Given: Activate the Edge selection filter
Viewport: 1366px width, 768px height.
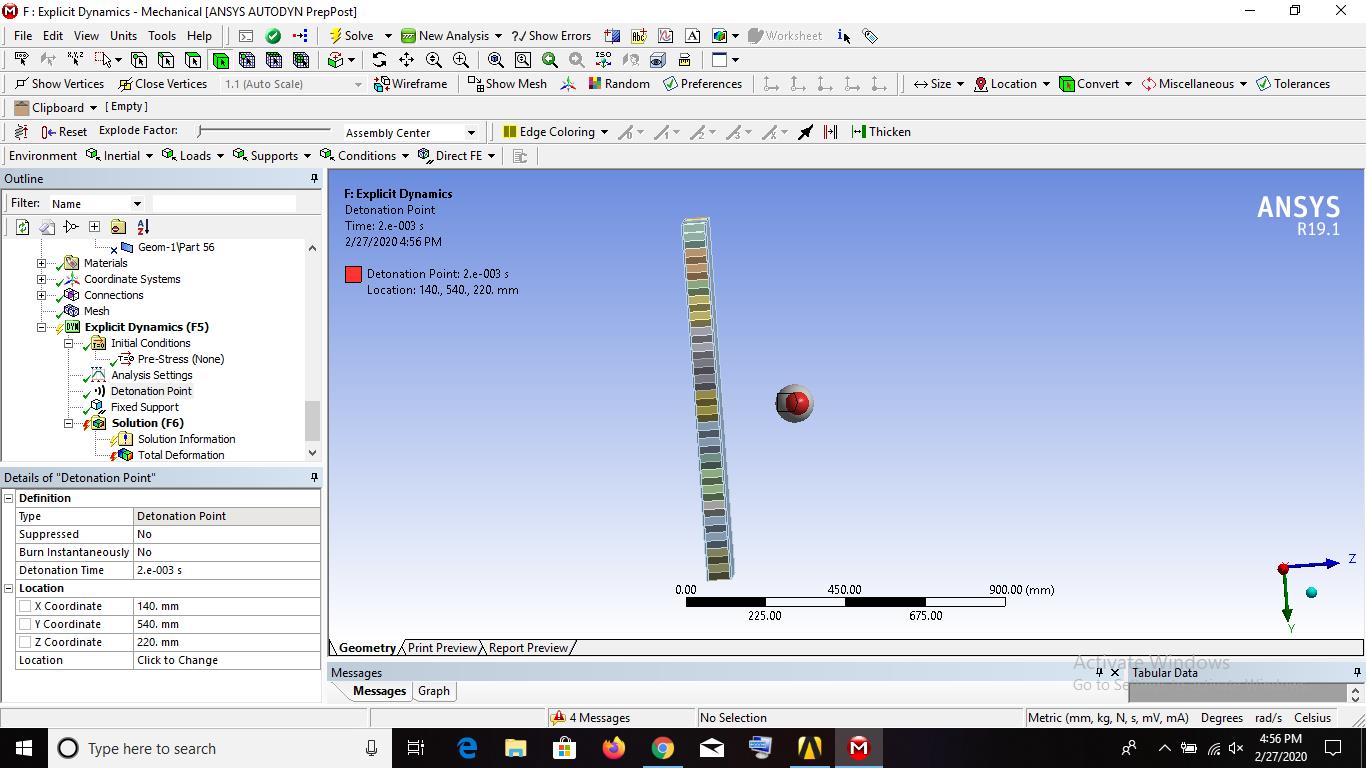Looking at the screenshot, I should [166, 60].
